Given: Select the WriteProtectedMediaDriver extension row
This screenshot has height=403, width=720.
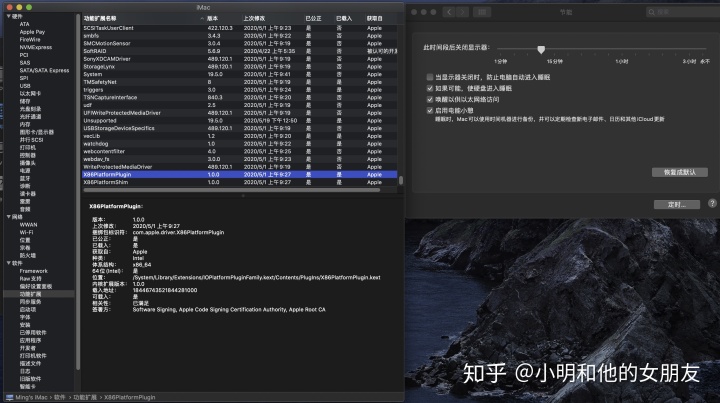Looking at the screenshot, I should coord(240,167).
